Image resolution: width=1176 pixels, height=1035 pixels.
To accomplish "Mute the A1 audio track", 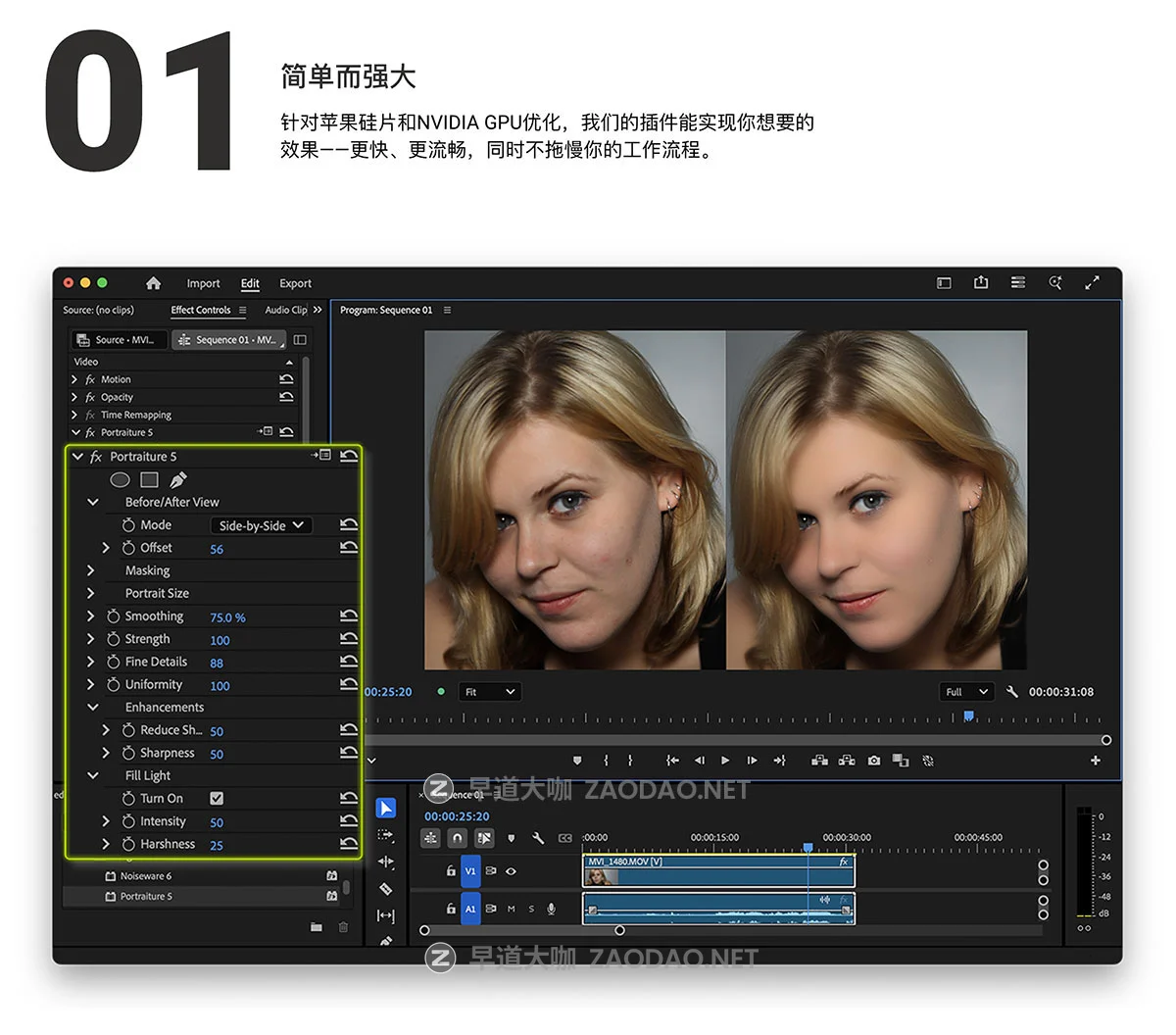I will click(511, 909).
